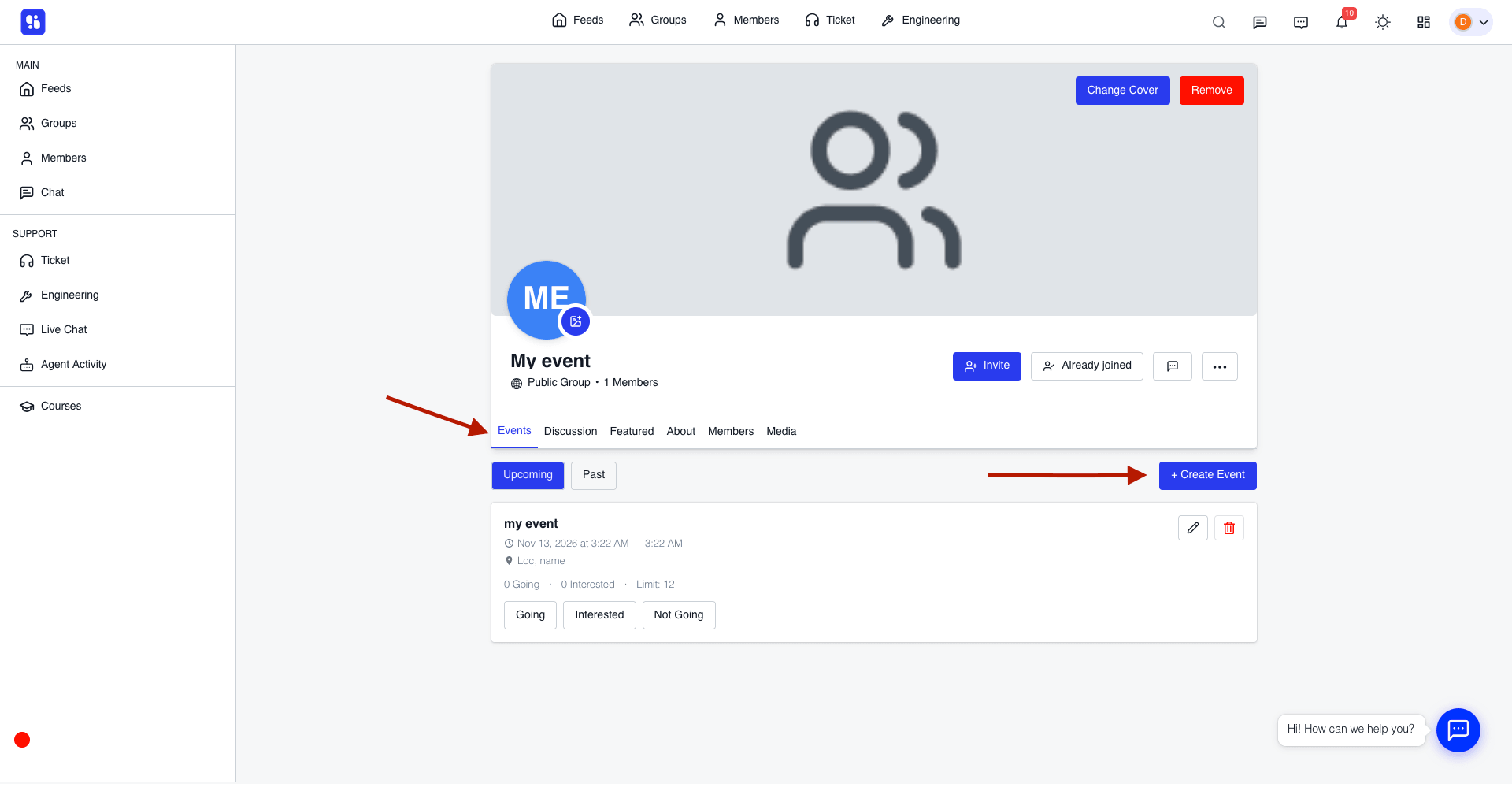The height and width of the screenshot is (802, 1512).
Task: Go to Ticket in top navigation
Action: (x=830, y=20)
